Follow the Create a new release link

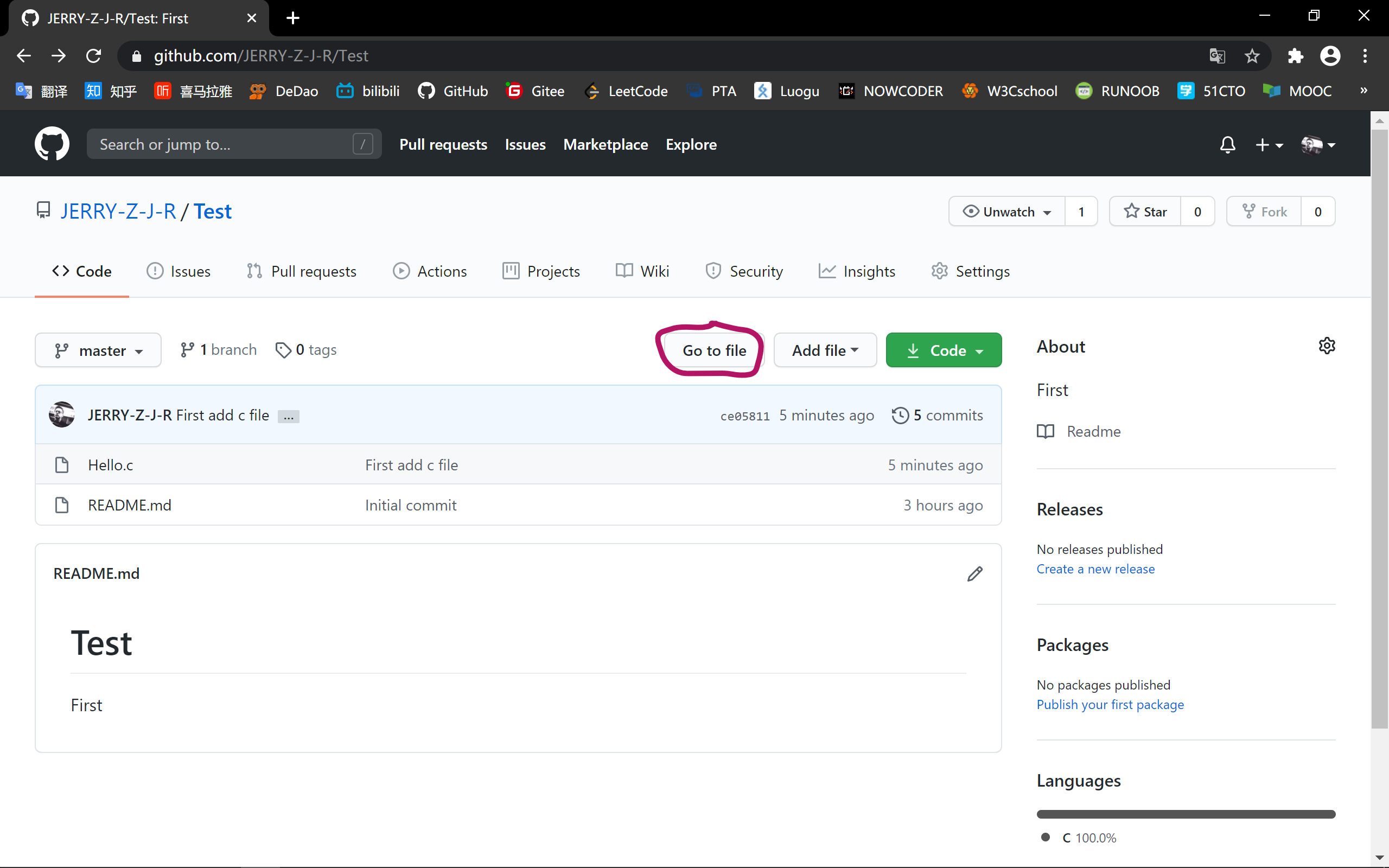1095,569
